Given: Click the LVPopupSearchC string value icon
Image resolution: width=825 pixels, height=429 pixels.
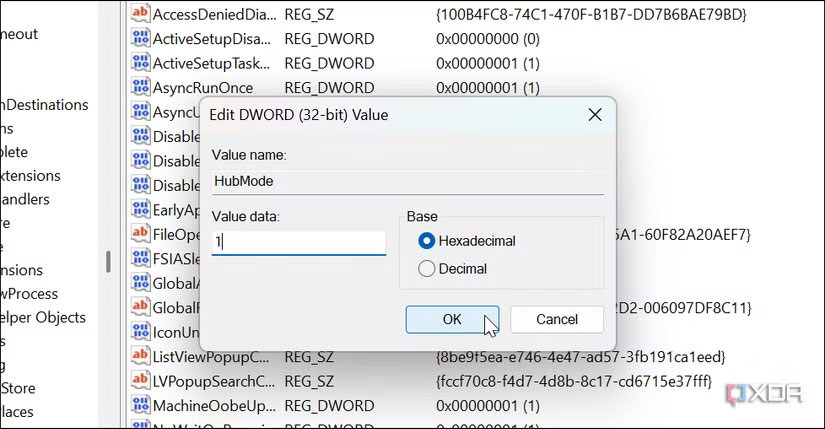Looking at the screenshot, I should coord(140,381).
